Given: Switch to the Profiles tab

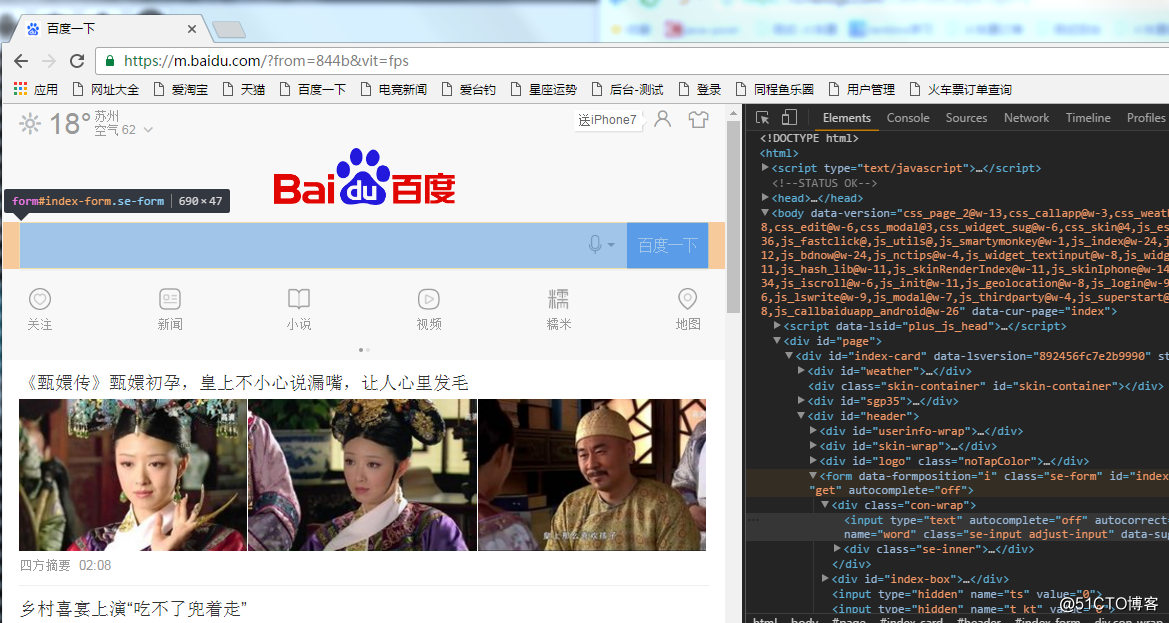Looking at the screenshot, I should point(1145,118).
